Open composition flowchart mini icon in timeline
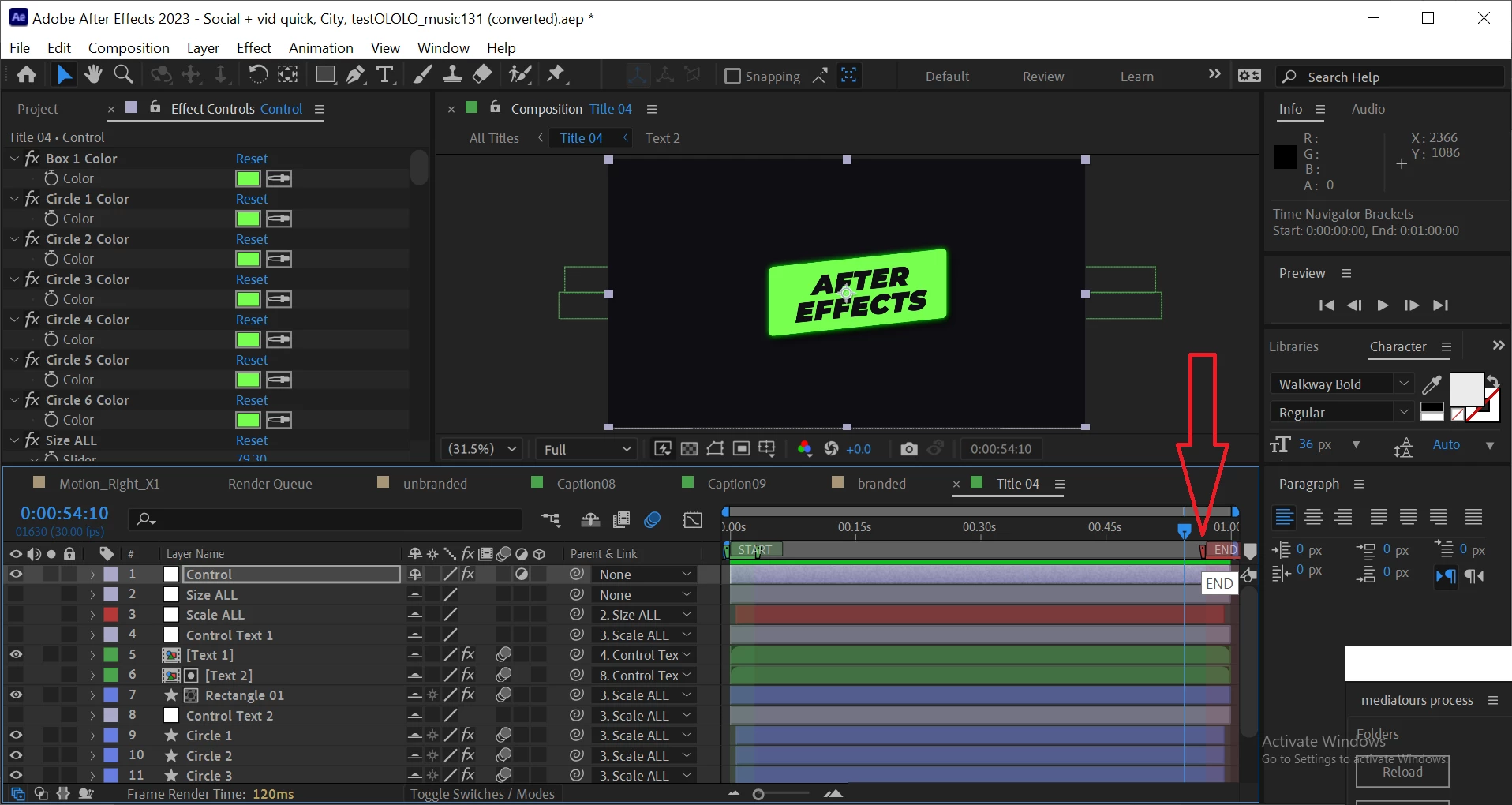This screenshot has width=1512, height=805. (551, 519)
